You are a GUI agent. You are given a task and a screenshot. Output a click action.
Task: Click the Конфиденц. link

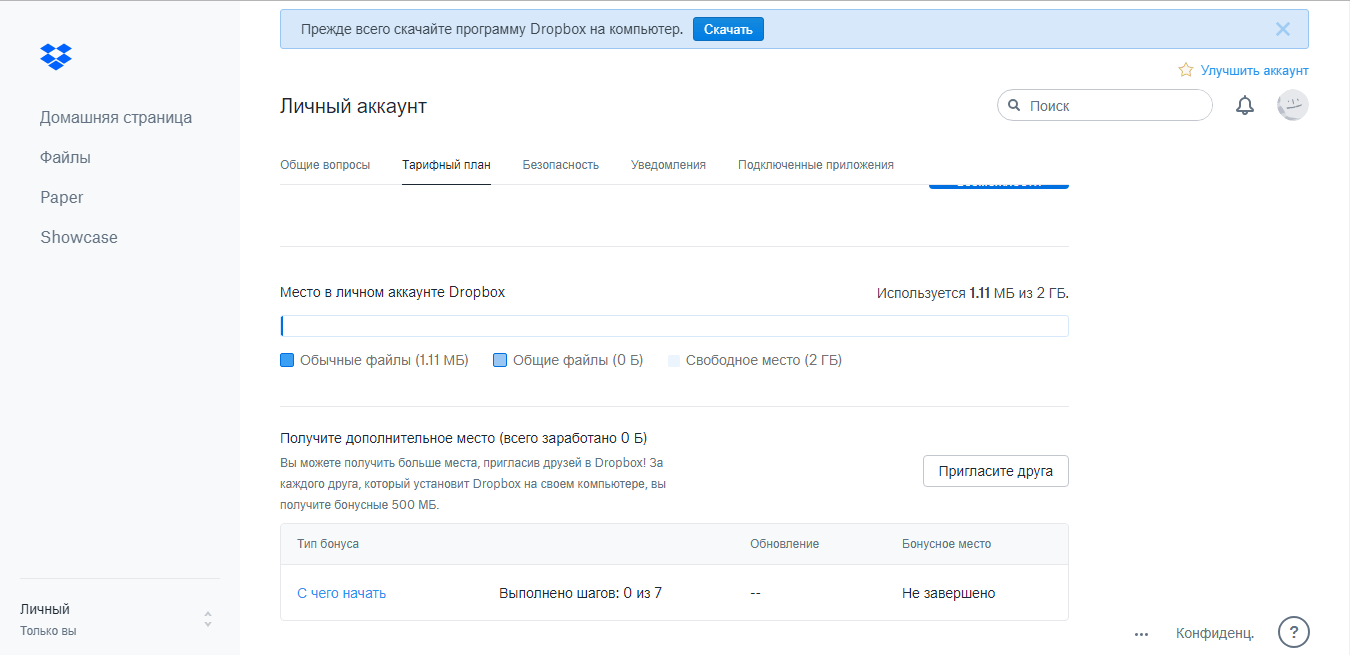point(1215,633)
